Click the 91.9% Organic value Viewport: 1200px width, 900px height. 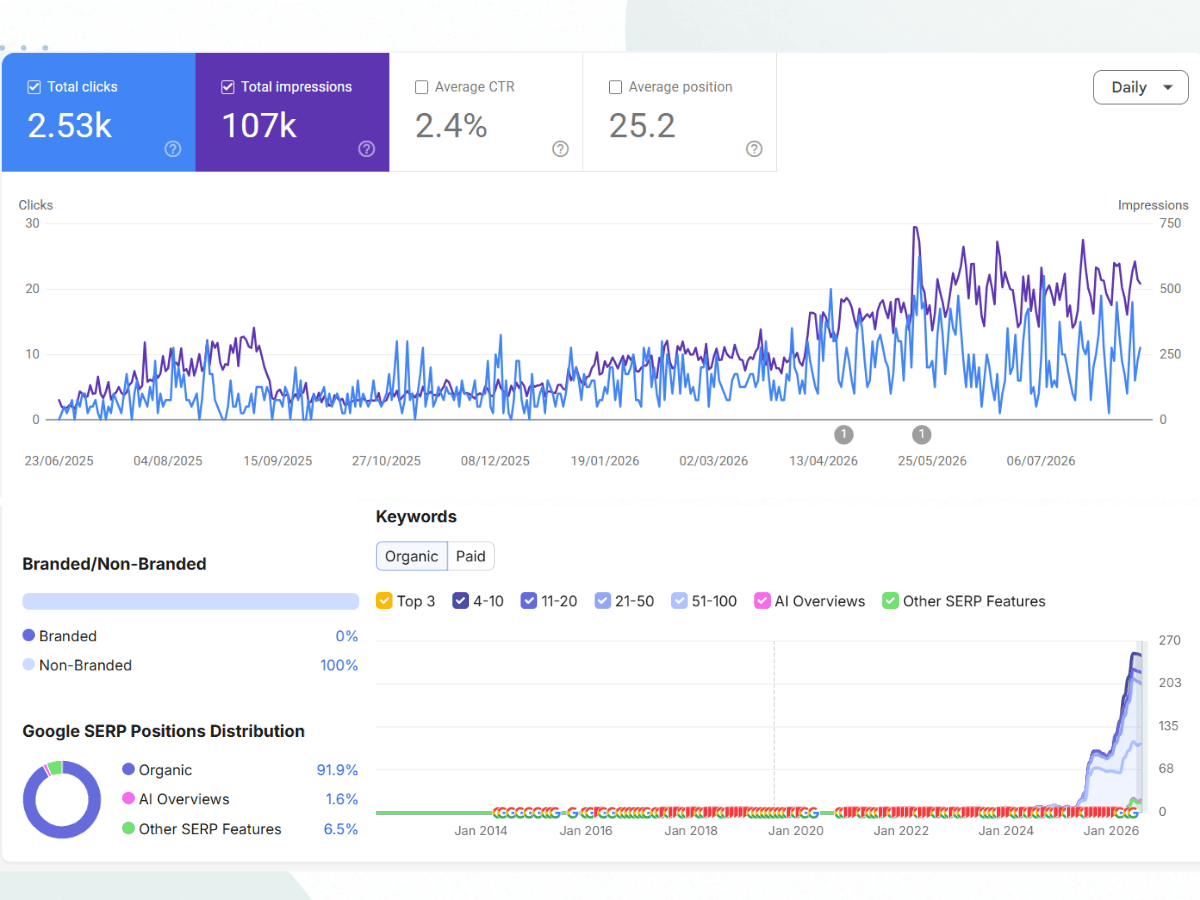click(x=338, y=770)
